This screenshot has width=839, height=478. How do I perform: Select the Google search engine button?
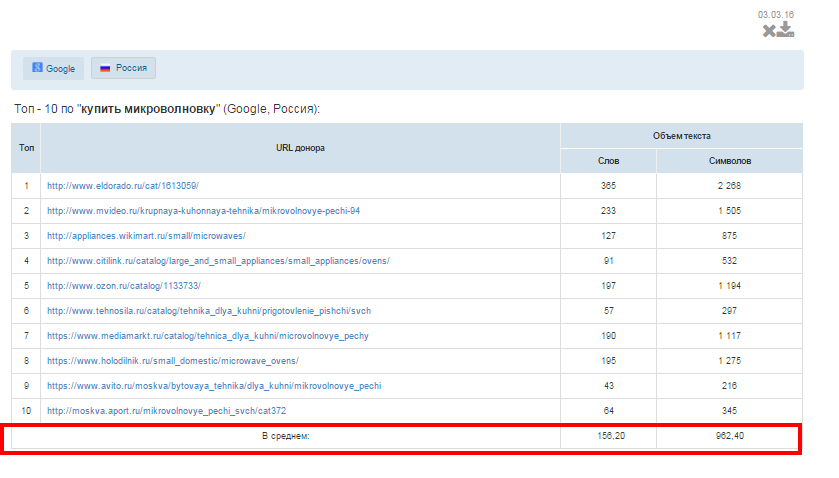[53, 69]
